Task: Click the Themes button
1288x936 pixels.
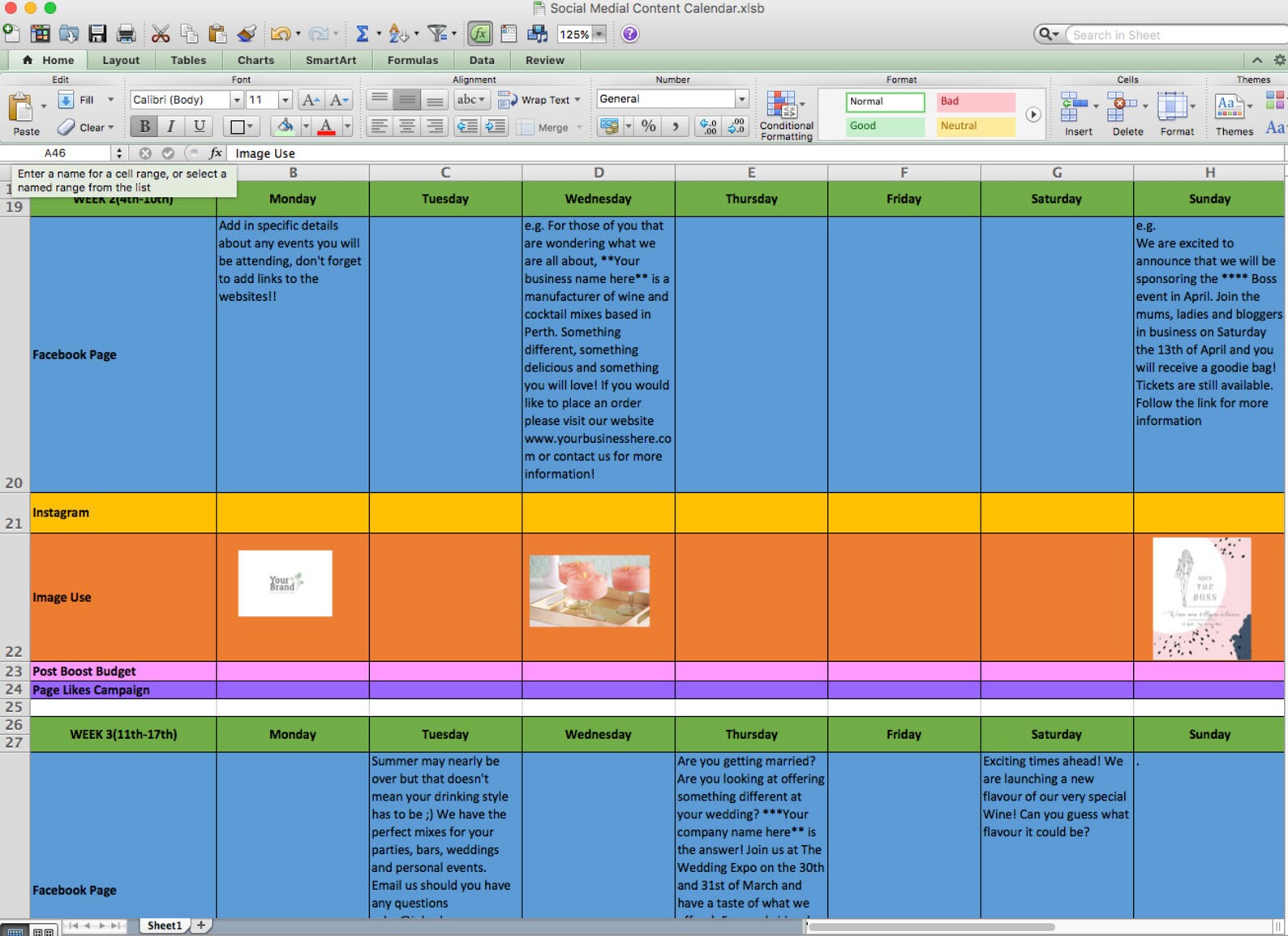Action: 1234,114
